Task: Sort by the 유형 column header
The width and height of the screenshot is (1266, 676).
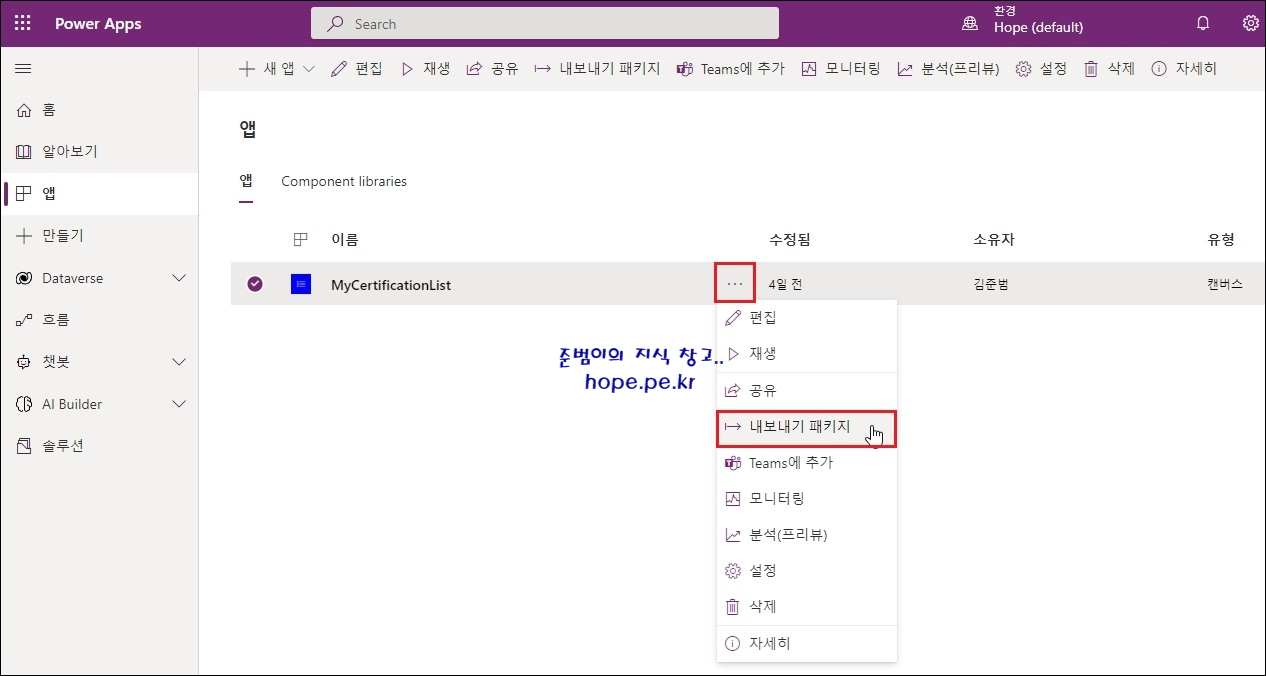Action: click(x=1221, y=240)
